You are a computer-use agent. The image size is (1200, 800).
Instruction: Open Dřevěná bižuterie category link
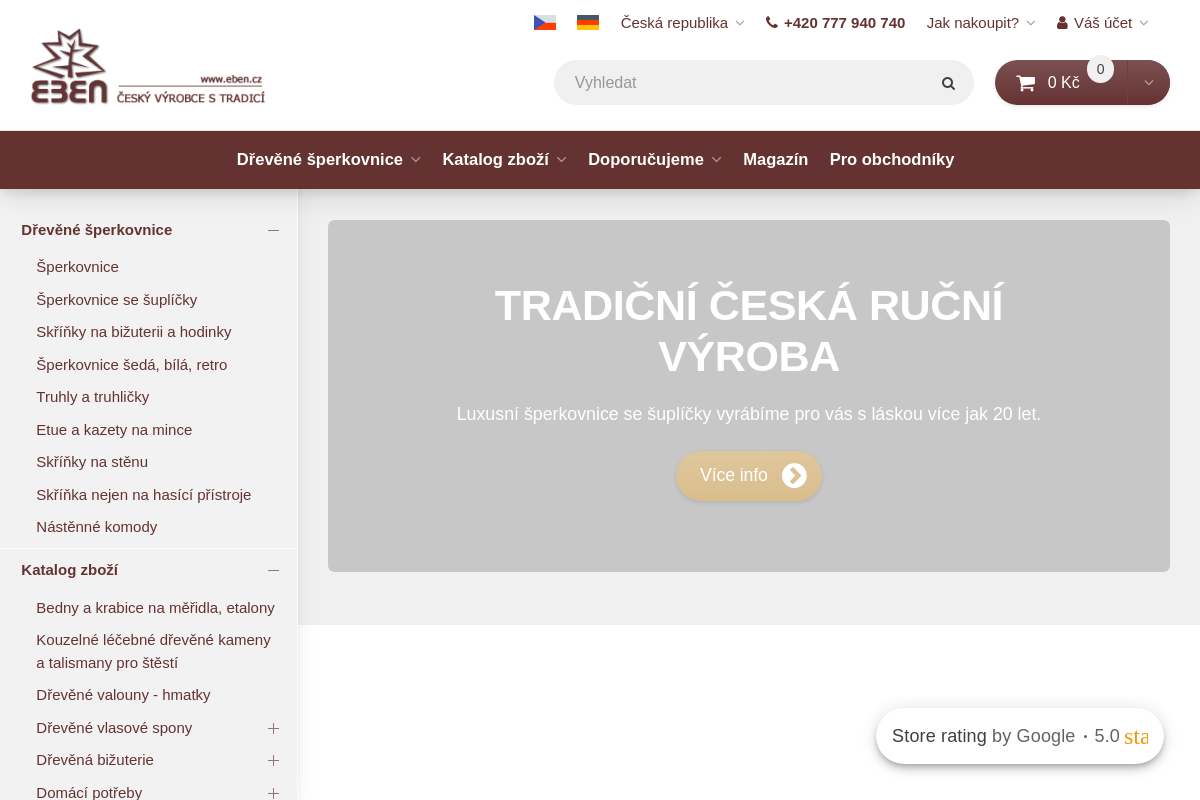95,760
